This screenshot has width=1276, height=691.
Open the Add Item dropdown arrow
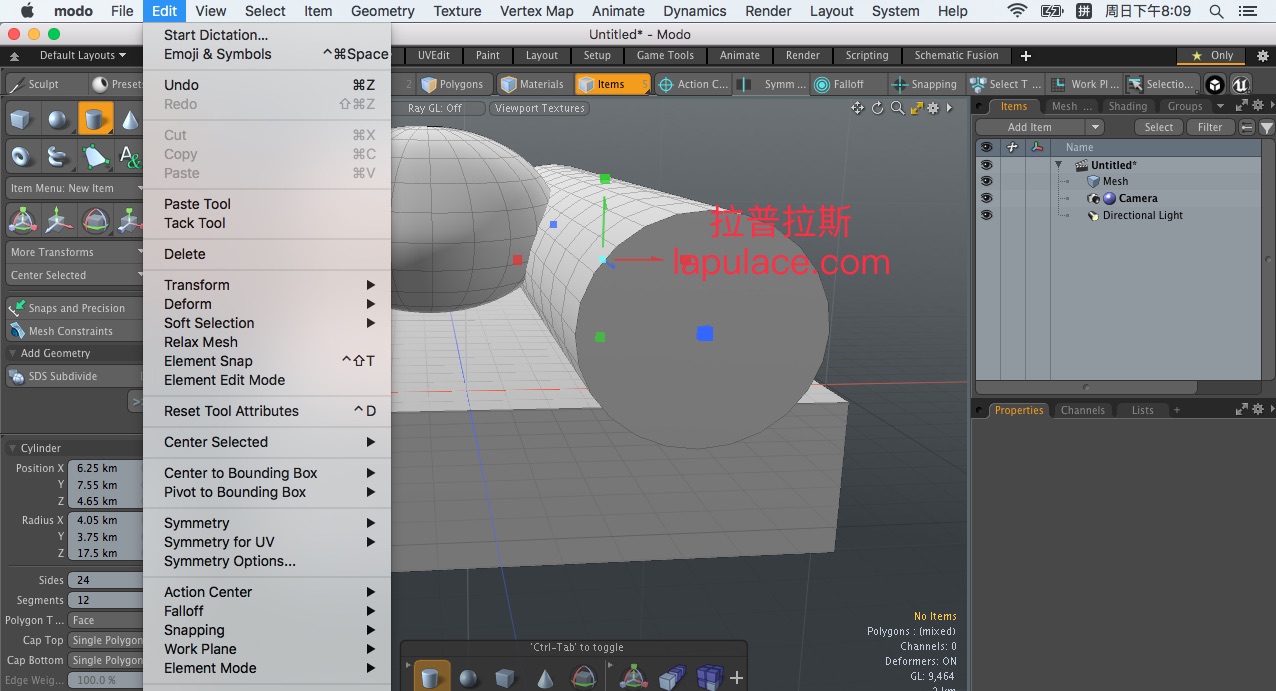pos(1095,127)
